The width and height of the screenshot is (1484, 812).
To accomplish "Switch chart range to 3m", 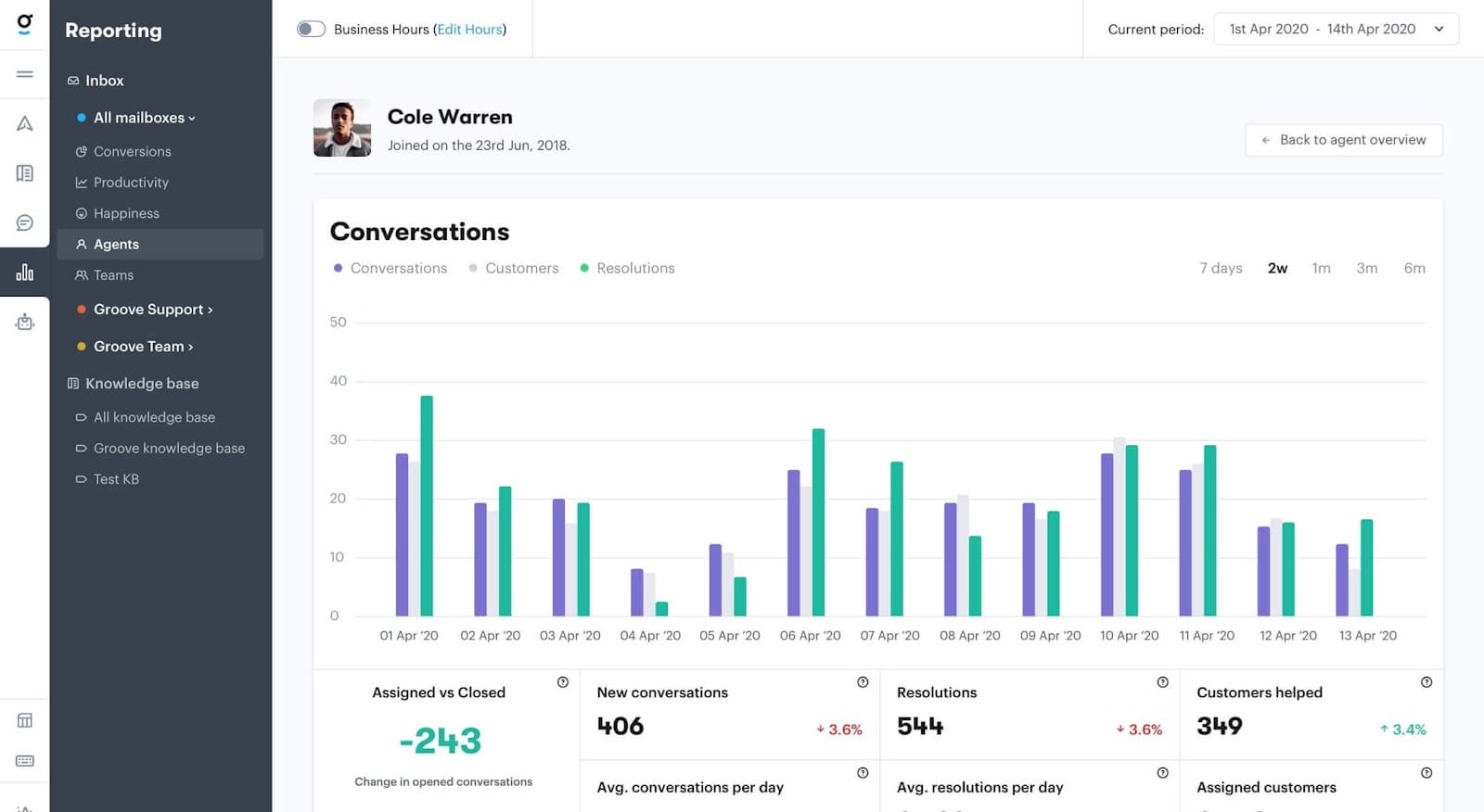I will click(x=1366, y=268).
